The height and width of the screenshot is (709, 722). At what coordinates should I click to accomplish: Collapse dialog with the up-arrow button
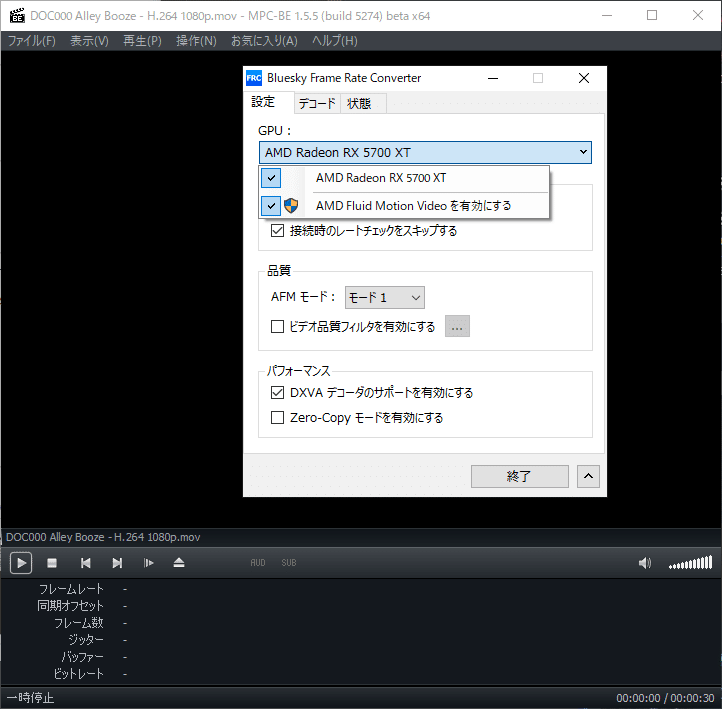(588, 476)
